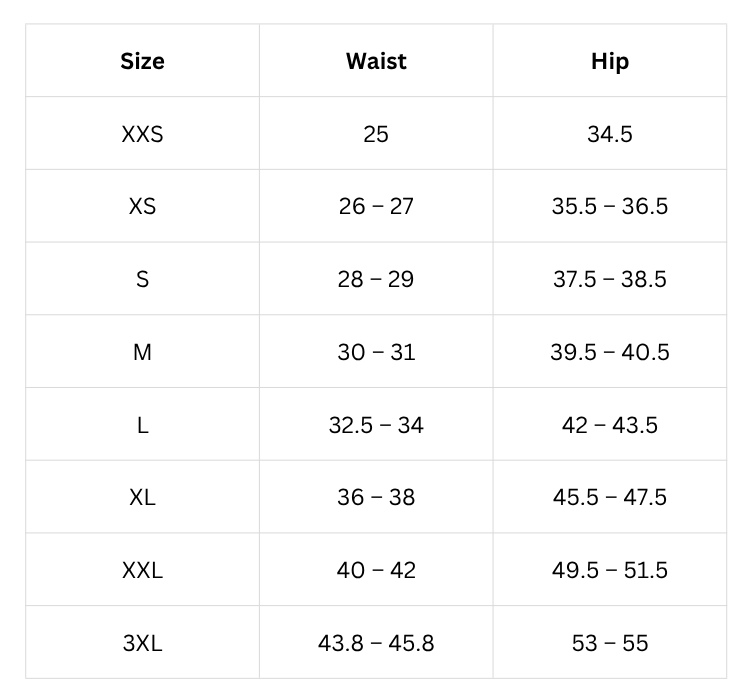The height and width of the screenshot is (700, 740).
Task: Click the Hip column header
Action: 609,61
